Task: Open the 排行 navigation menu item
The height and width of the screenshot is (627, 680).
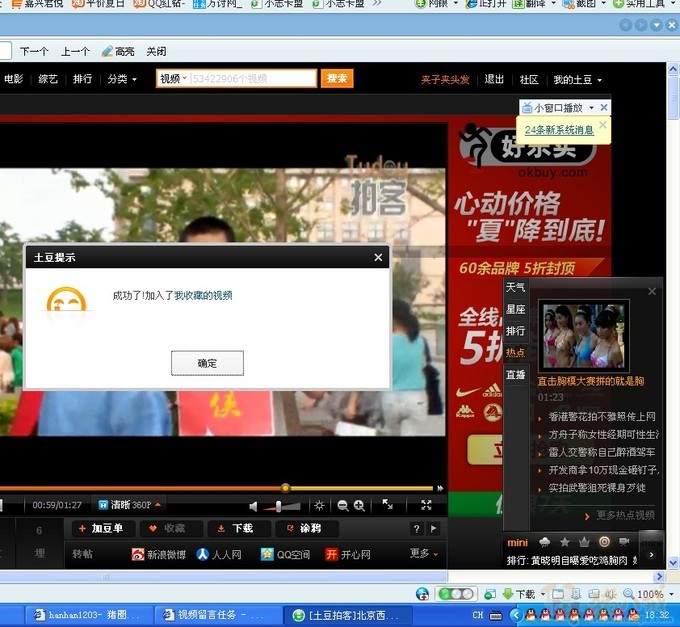Action: (x=82, y=79)
